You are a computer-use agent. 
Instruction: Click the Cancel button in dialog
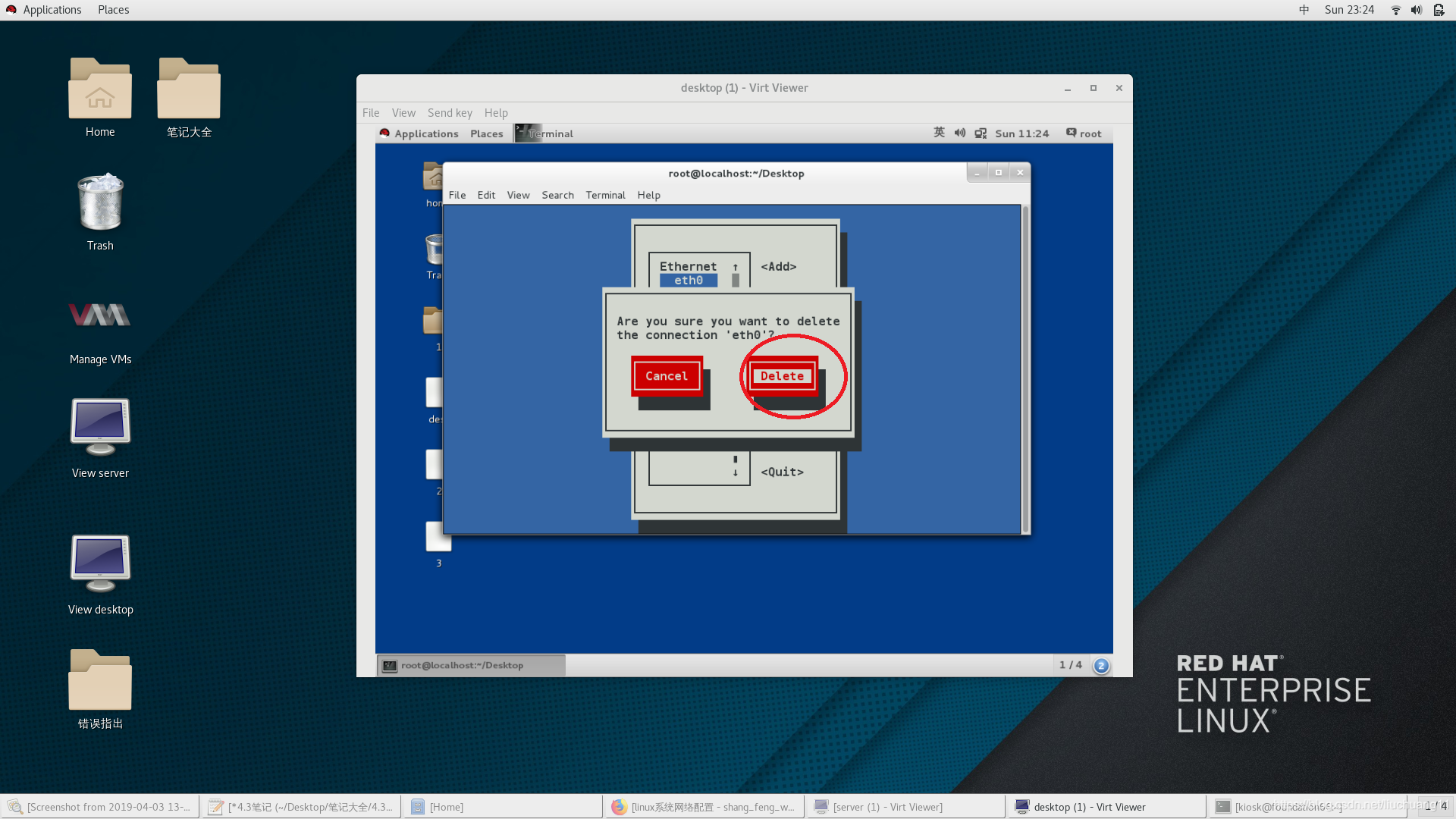point(666,376)
